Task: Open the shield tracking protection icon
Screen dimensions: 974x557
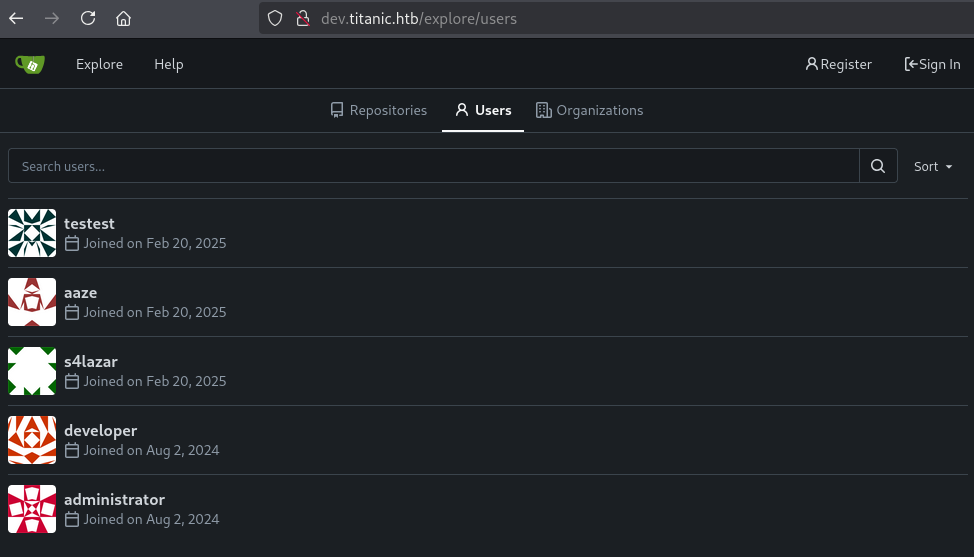Action: tap(275, 18)
